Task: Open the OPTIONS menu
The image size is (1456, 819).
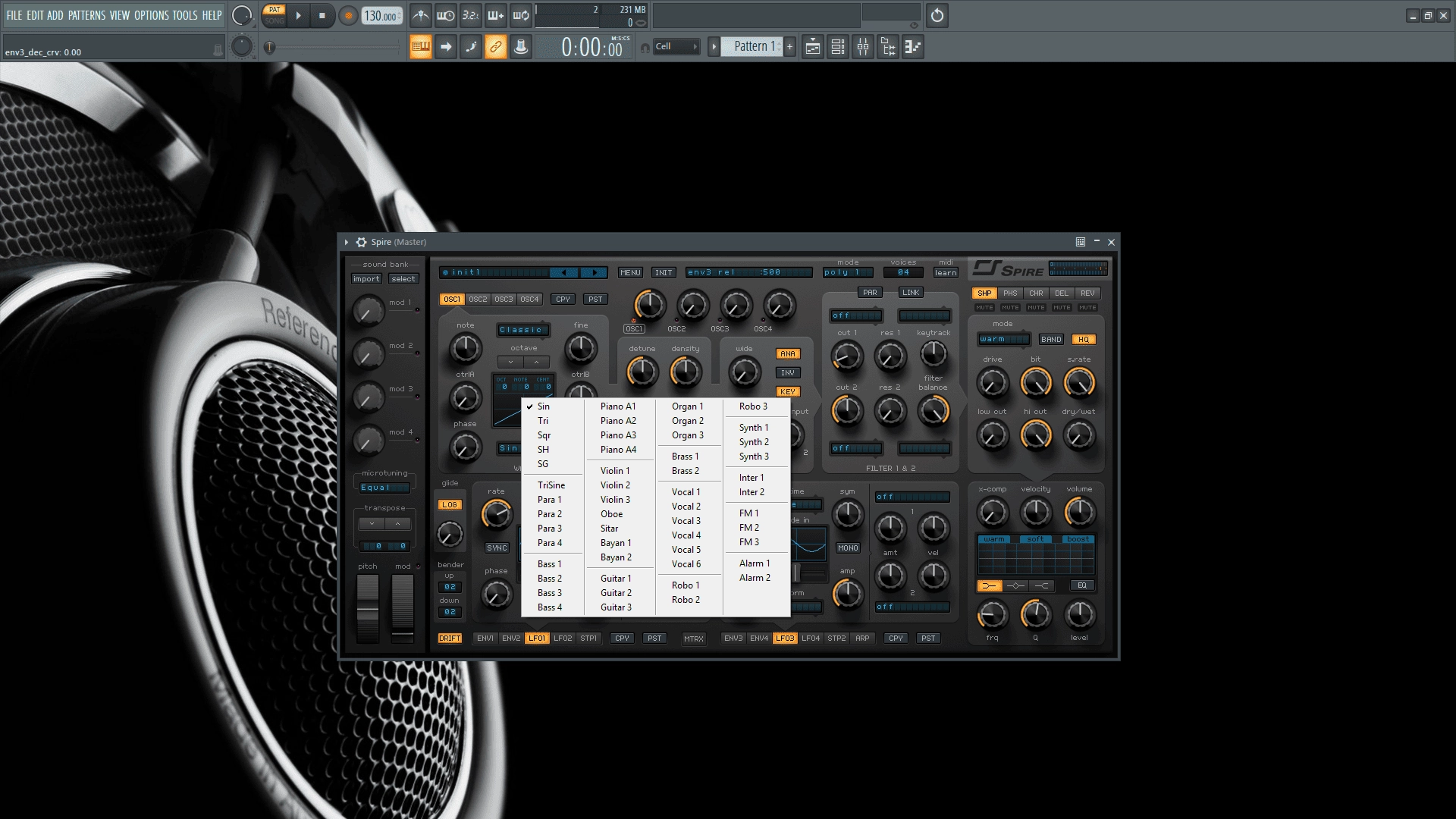Action: (x=152, y=15)
